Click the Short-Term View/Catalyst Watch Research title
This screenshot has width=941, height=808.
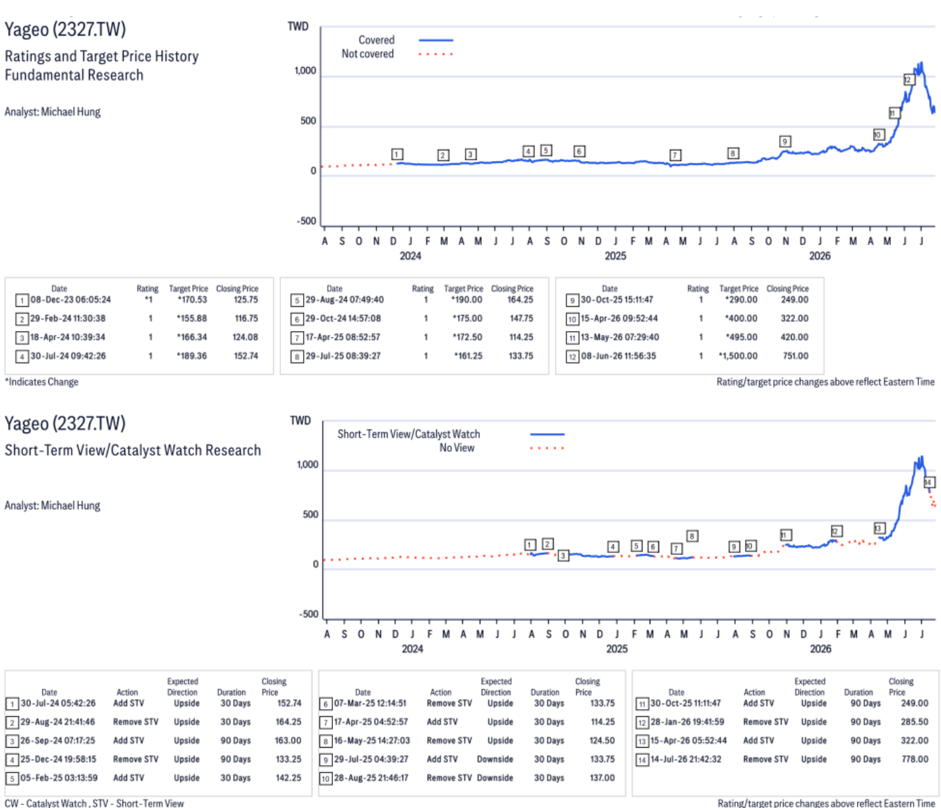[x=133, y=450]
